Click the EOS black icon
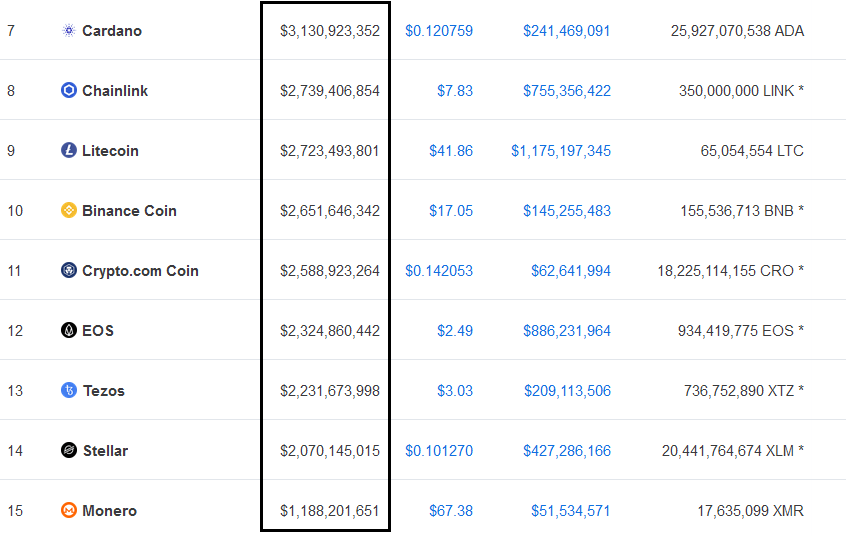Viewport: 846px width, 536px height. tap(69, 330)
